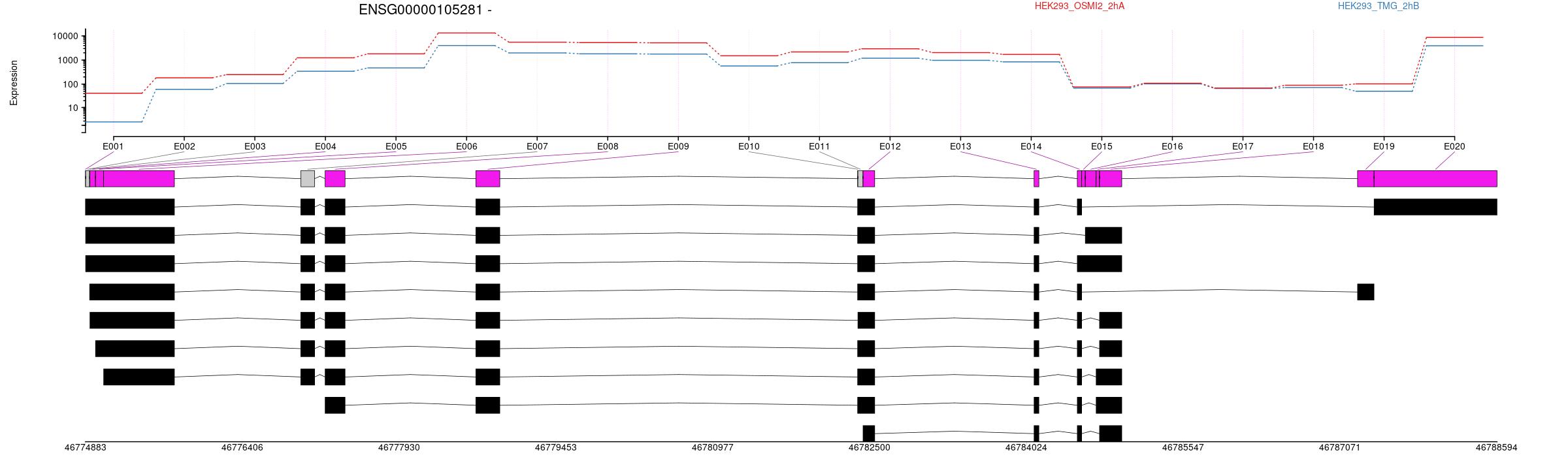Click the blue expression line above E001
The width and height of the screenshot is (1568, 457).
pos(114,121)
